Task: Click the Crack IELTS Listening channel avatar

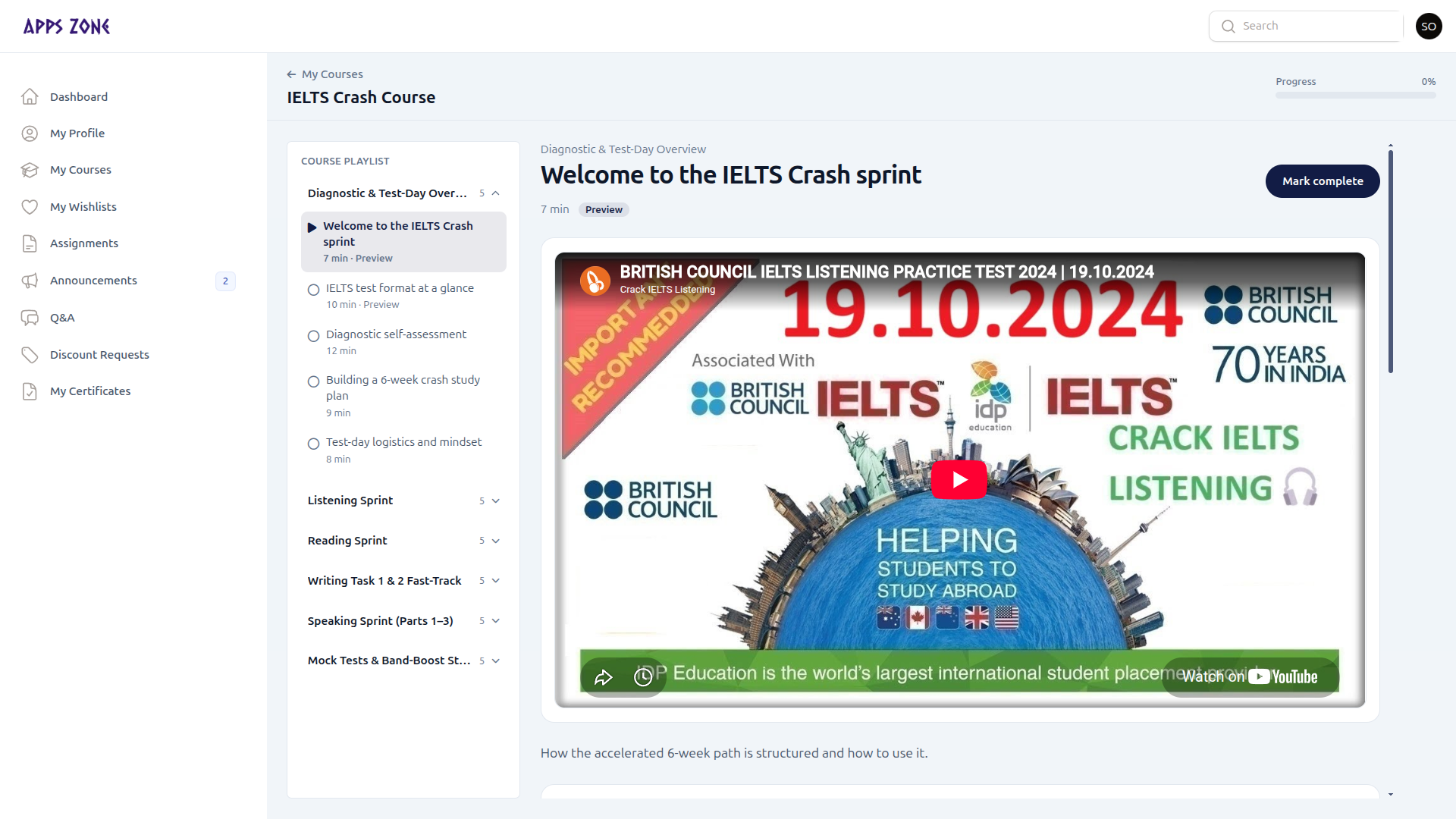Action: (x=595, y=281)
